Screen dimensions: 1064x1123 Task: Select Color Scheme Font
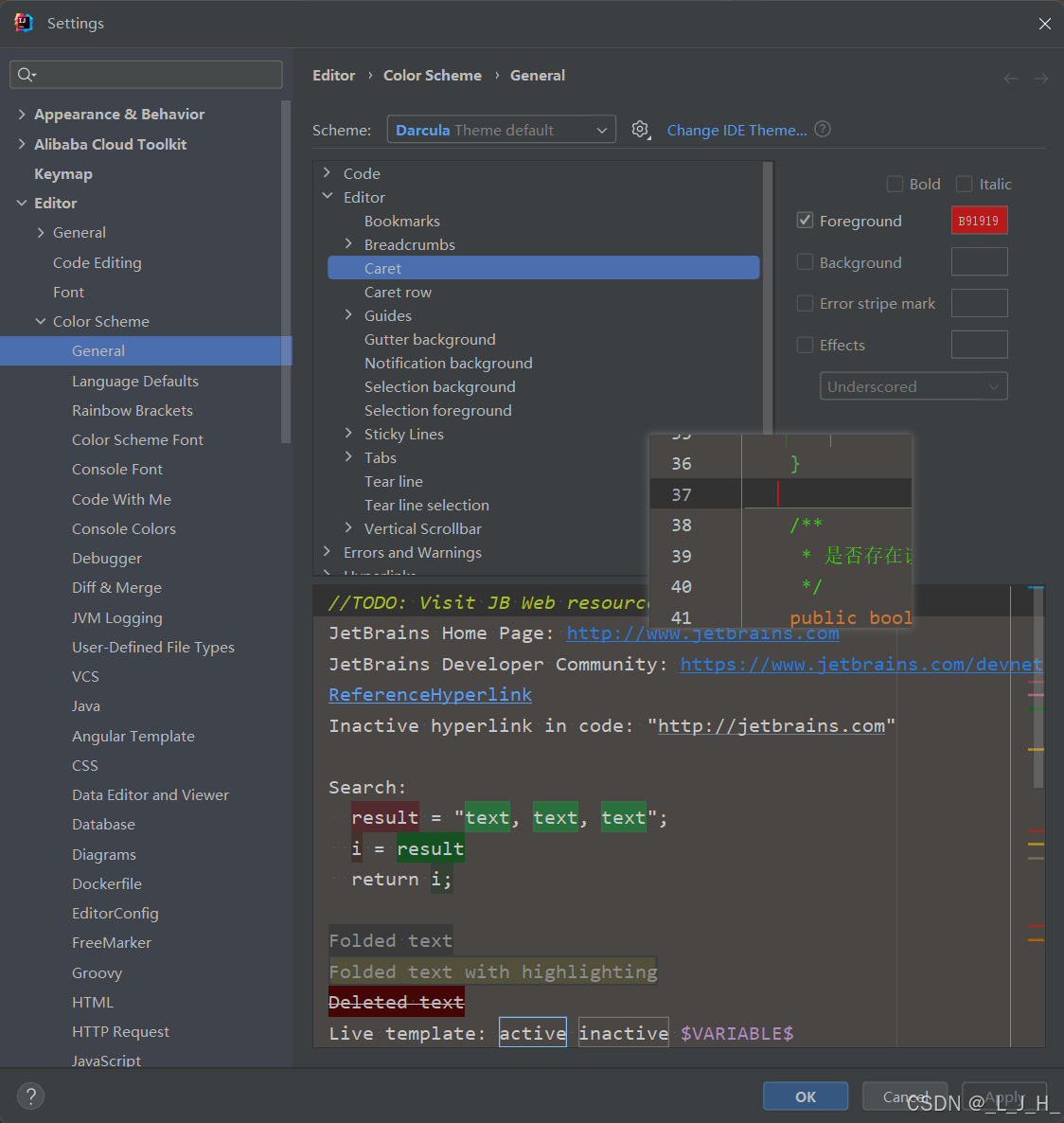(x=137, y=439)
